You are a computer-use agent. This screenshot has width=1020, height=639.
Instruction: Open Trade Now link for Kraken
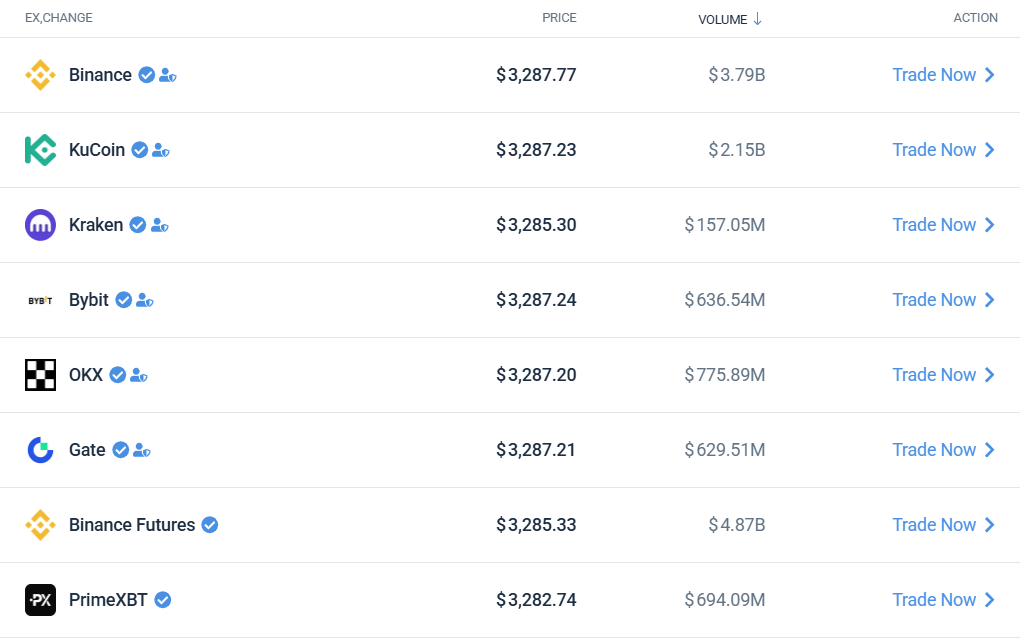934,225
